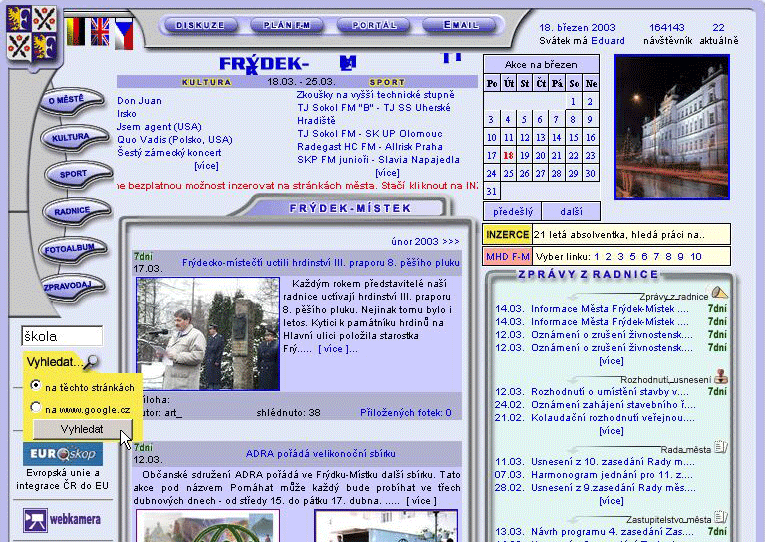This screenshot has width=765, height=542.
Task: Choose the Czech flag language icon
Action: tap(123, 32)
